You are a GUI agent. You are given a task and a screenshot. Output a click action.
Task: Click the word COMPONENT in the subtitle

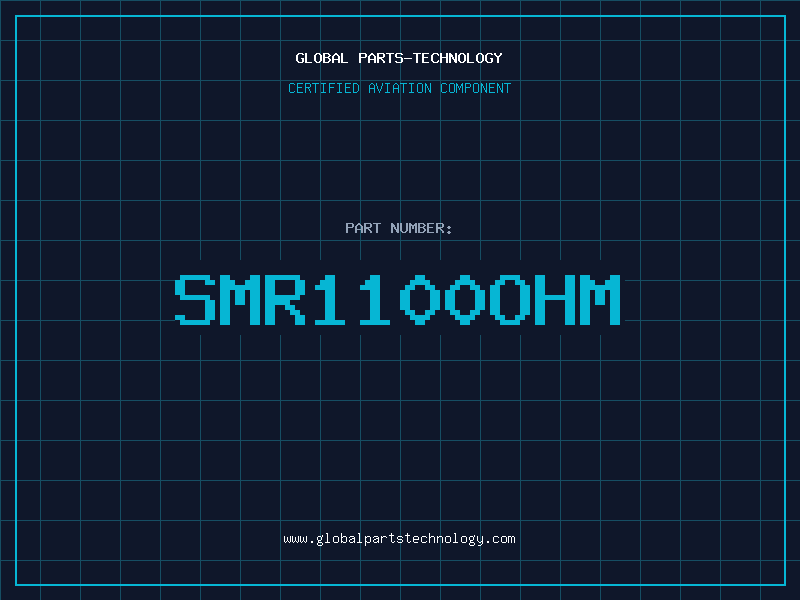pyautogui.click(x=476, y=88)
